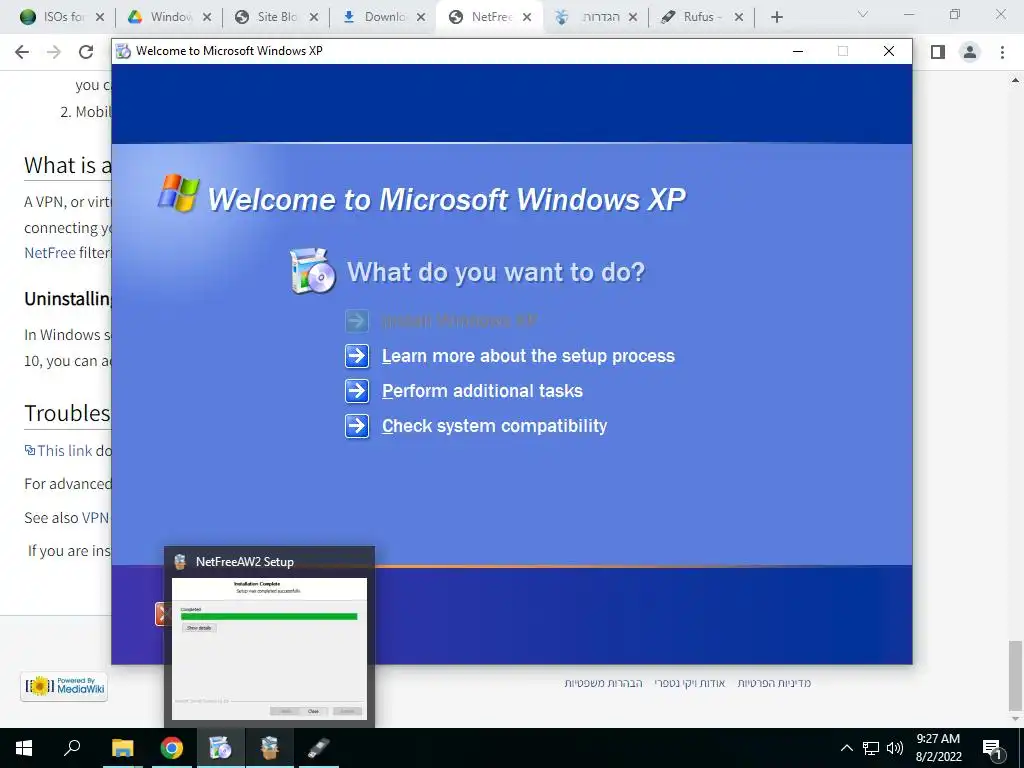
Task: Select the Rufus USB taskbar icon
Action: pos(319,748)
